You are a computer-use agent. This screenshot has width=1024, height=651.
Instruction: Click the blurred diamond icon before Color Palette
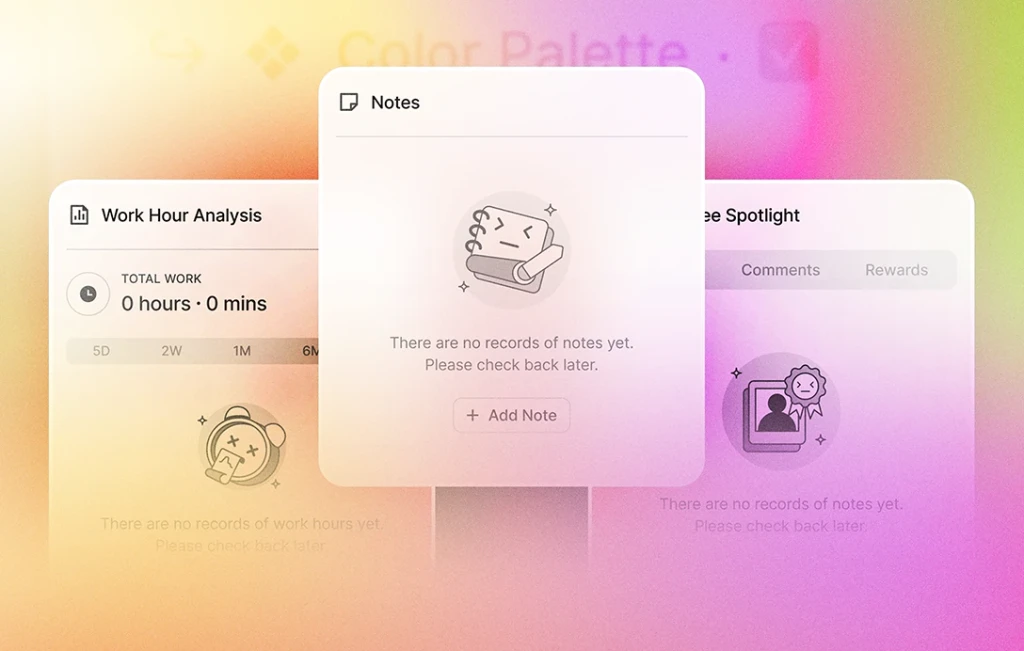(x=273, y=52)
